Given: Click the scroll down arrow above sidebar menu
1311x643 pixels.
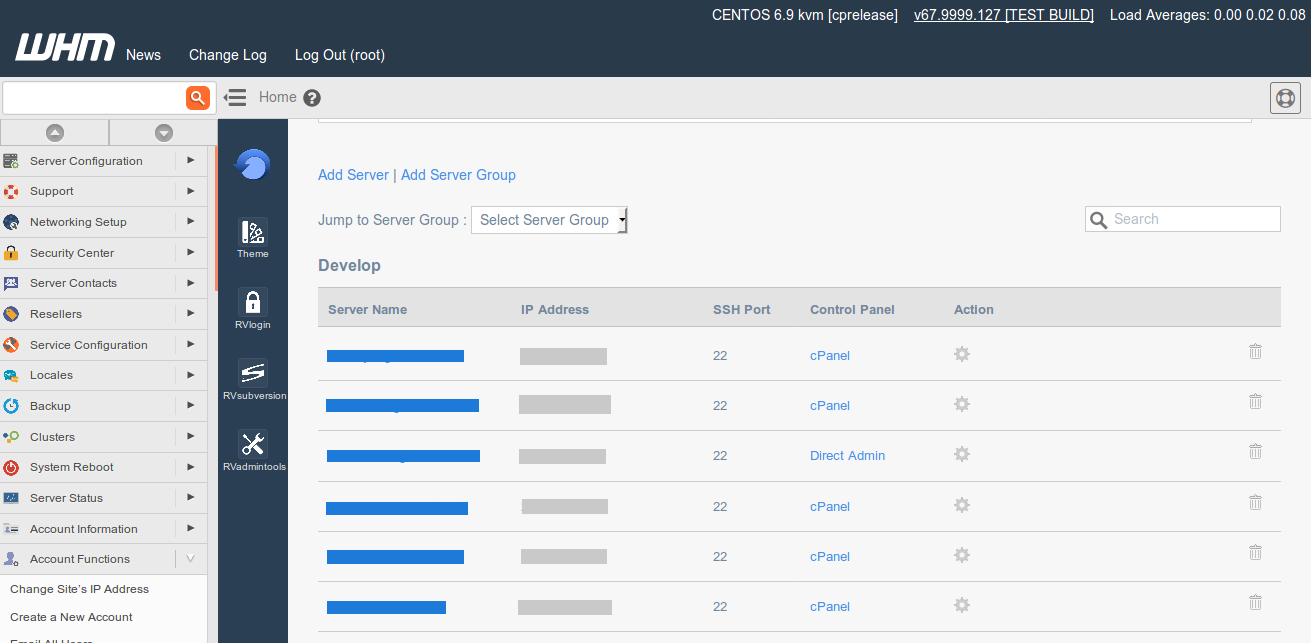Looking at the screenshot, I should coord(164,132).
